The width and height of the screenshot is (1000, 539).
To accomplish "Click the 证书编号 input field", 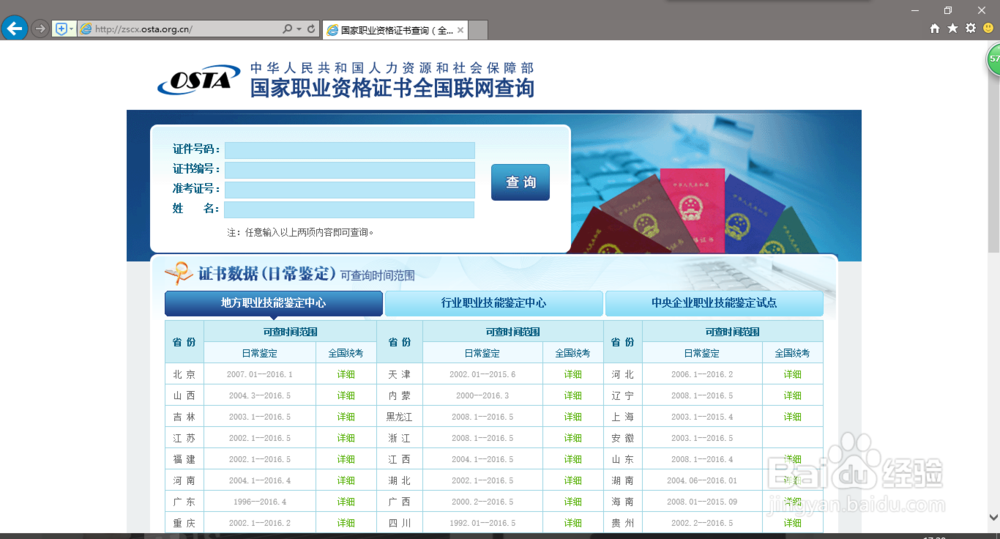I will [349, 170].
